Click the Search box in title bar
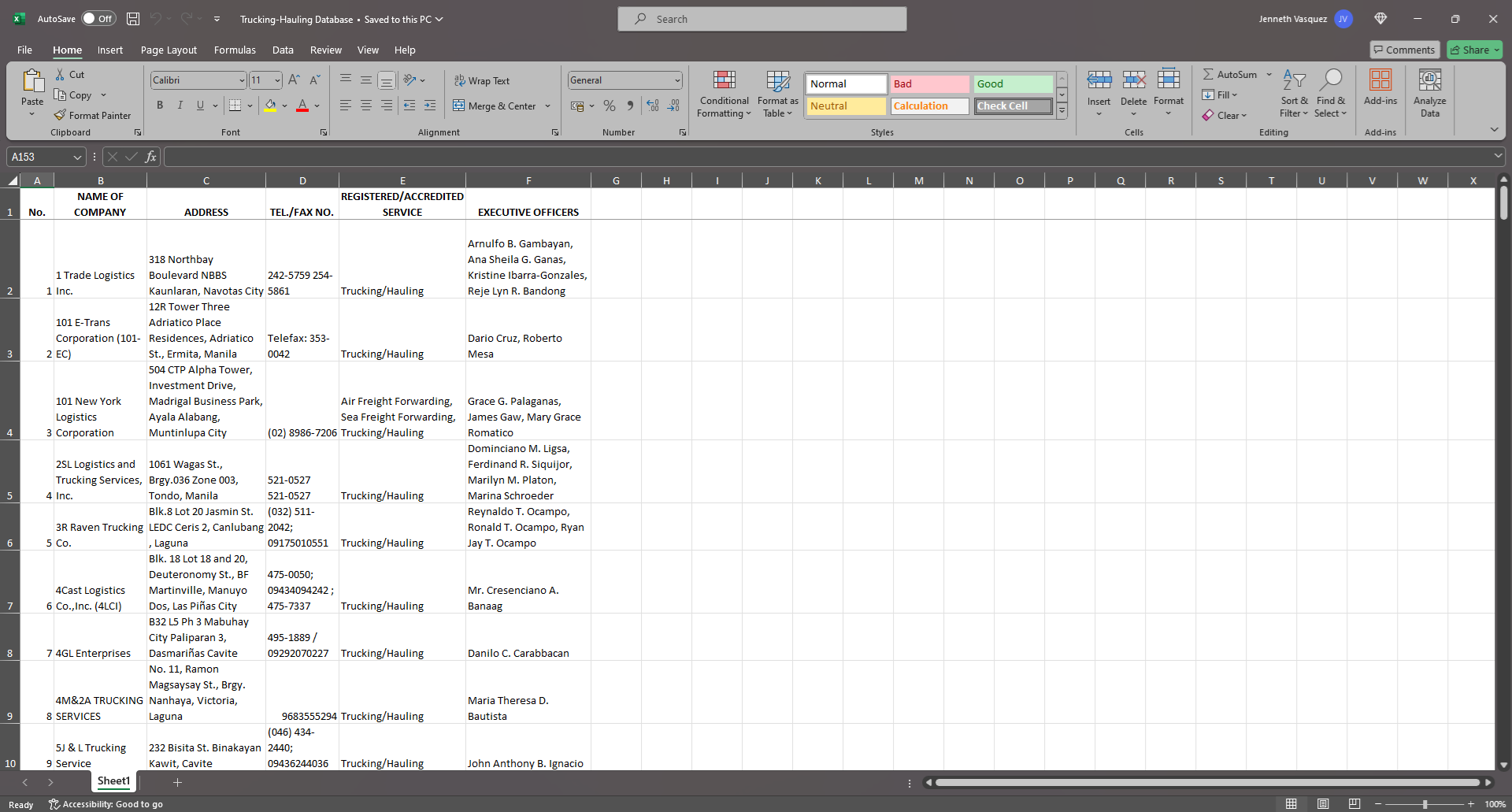Image resolution: width=1512 pixels, height=812 pixels. pos(762,19)
